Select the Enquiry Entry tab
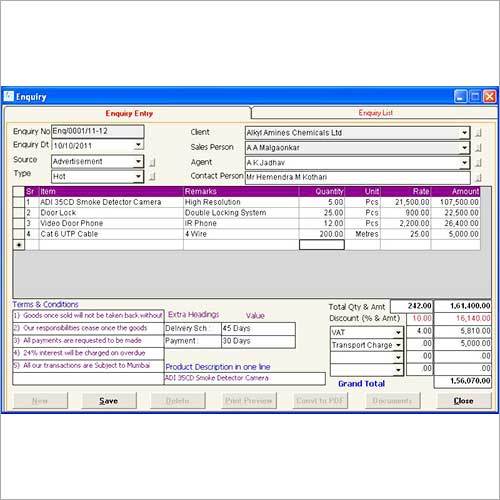The height and width of the screenshot is (500, 500). point(129,114)
